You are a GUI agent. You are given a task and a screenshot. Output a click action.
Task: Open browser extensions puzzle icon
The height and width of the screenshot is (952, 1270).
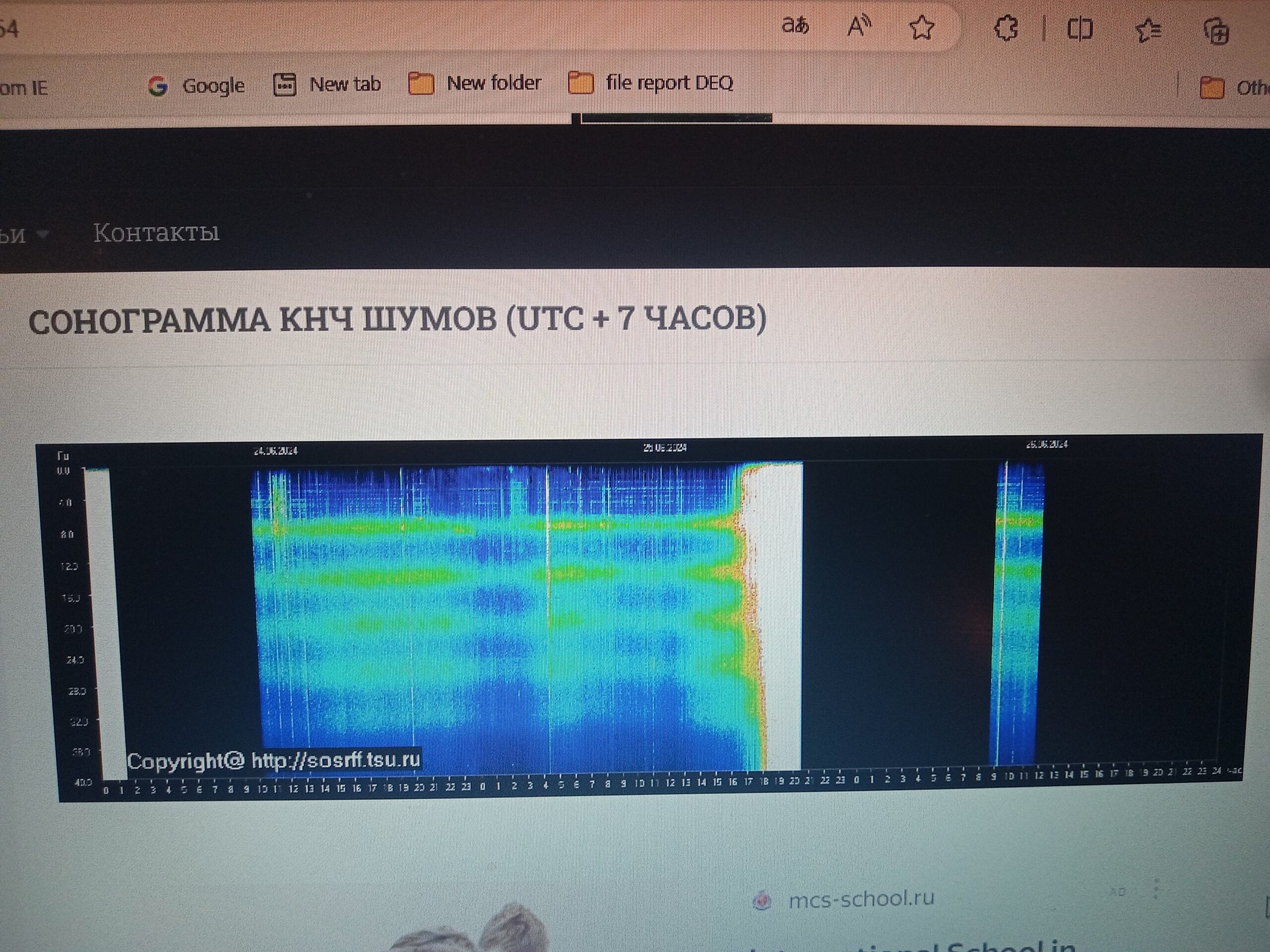[x=1007, y=28]
